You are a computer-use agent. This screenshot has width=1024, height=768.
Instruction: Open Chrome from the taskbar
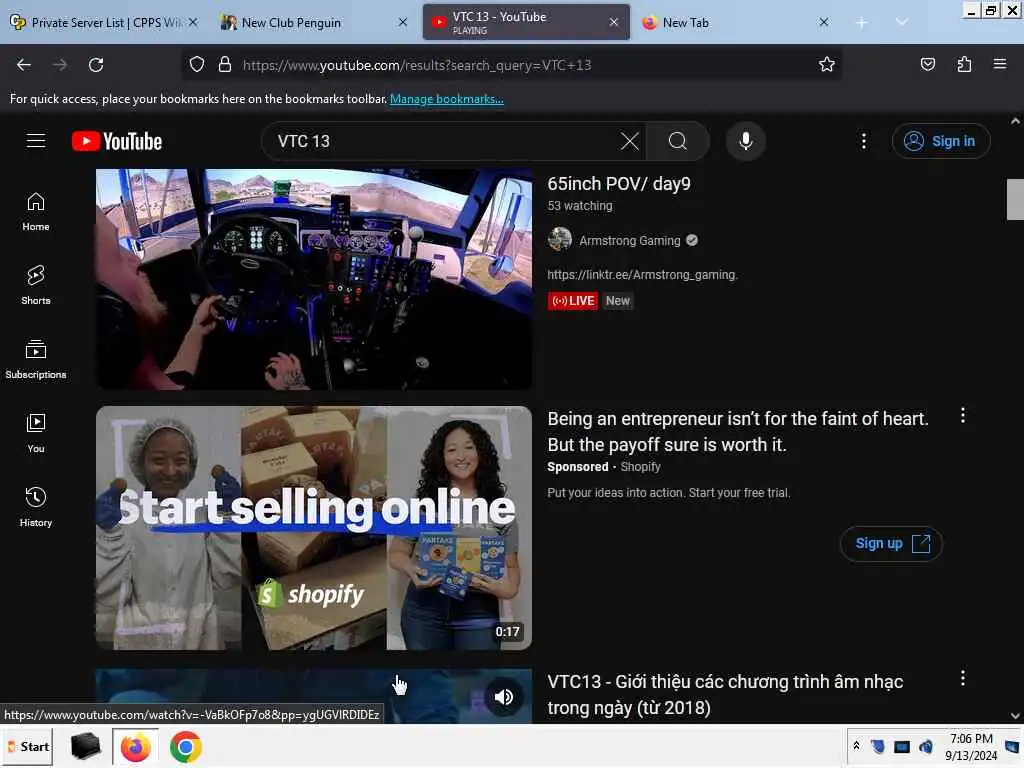[x=185, y=746]
